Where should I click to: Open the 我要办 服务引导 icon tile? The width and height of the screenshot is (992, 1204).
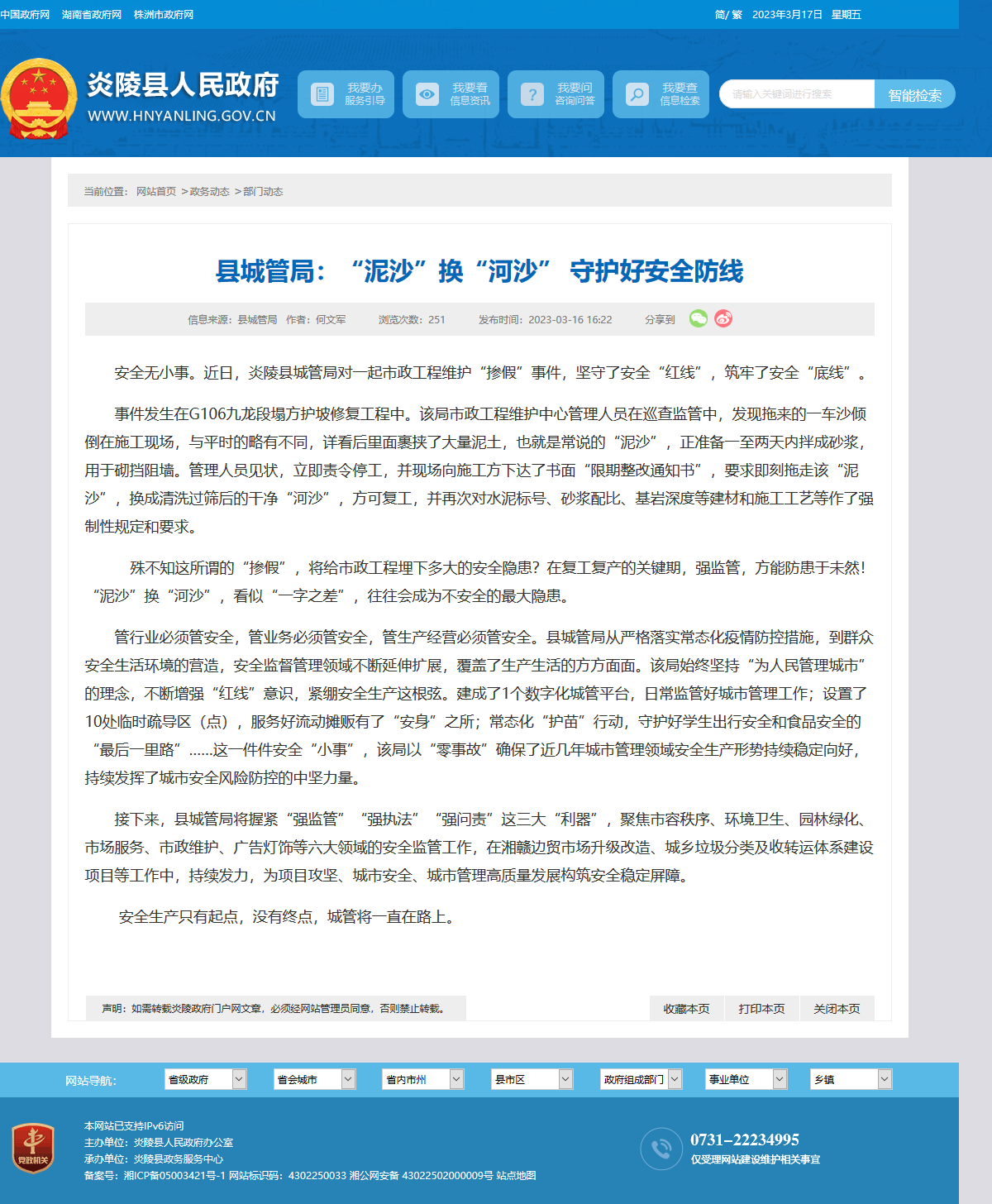322,94
